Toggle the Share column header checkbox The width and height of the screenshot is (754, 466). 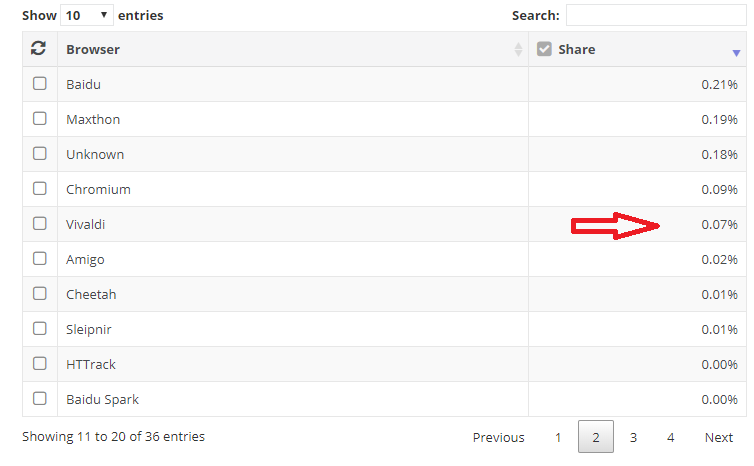coord(544,48)
